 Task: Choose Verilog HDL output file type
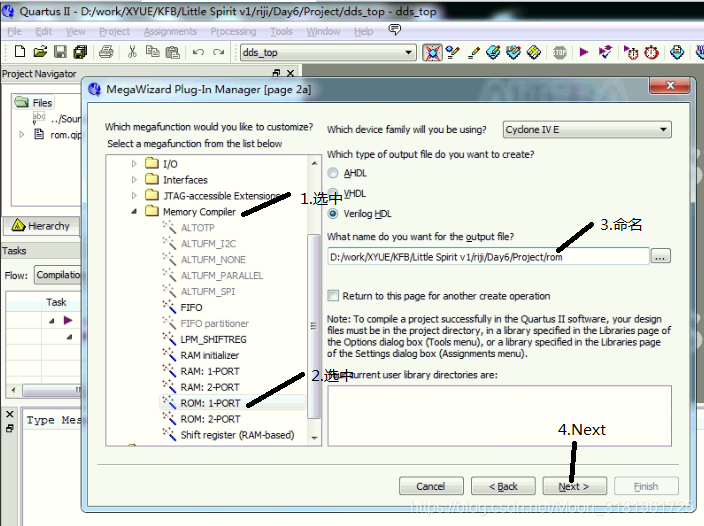tap(333, 214)
